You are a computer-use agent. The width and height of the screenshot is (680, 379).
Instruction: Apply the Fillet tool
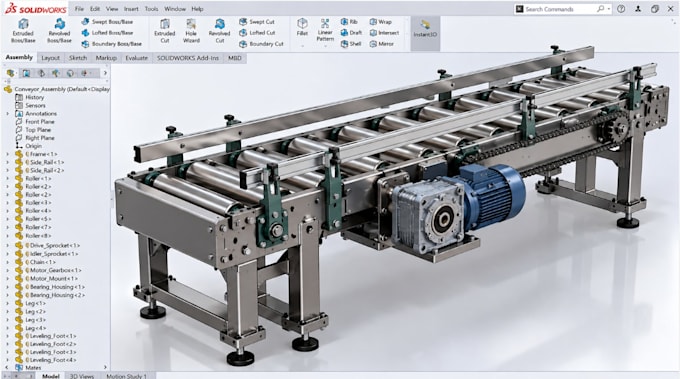click(x=302, y=27)
